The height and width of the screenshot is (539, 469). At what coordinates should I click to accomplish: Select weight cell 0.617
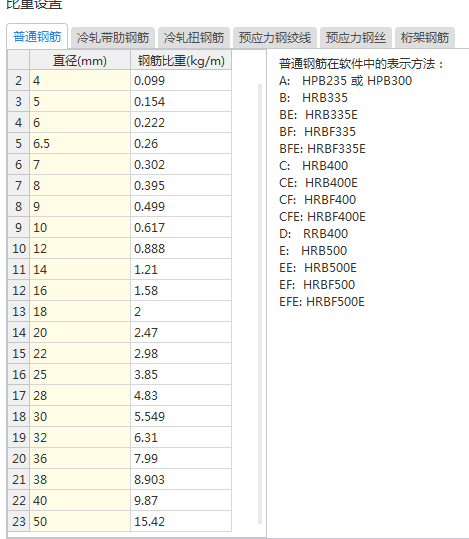point(181,228)
